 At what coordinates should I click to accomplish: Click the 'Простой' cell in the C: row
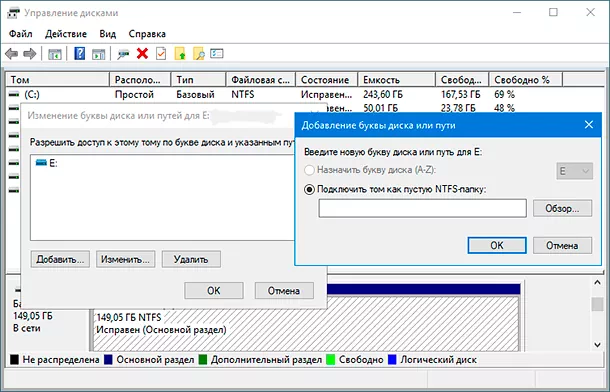click(134, 94)
